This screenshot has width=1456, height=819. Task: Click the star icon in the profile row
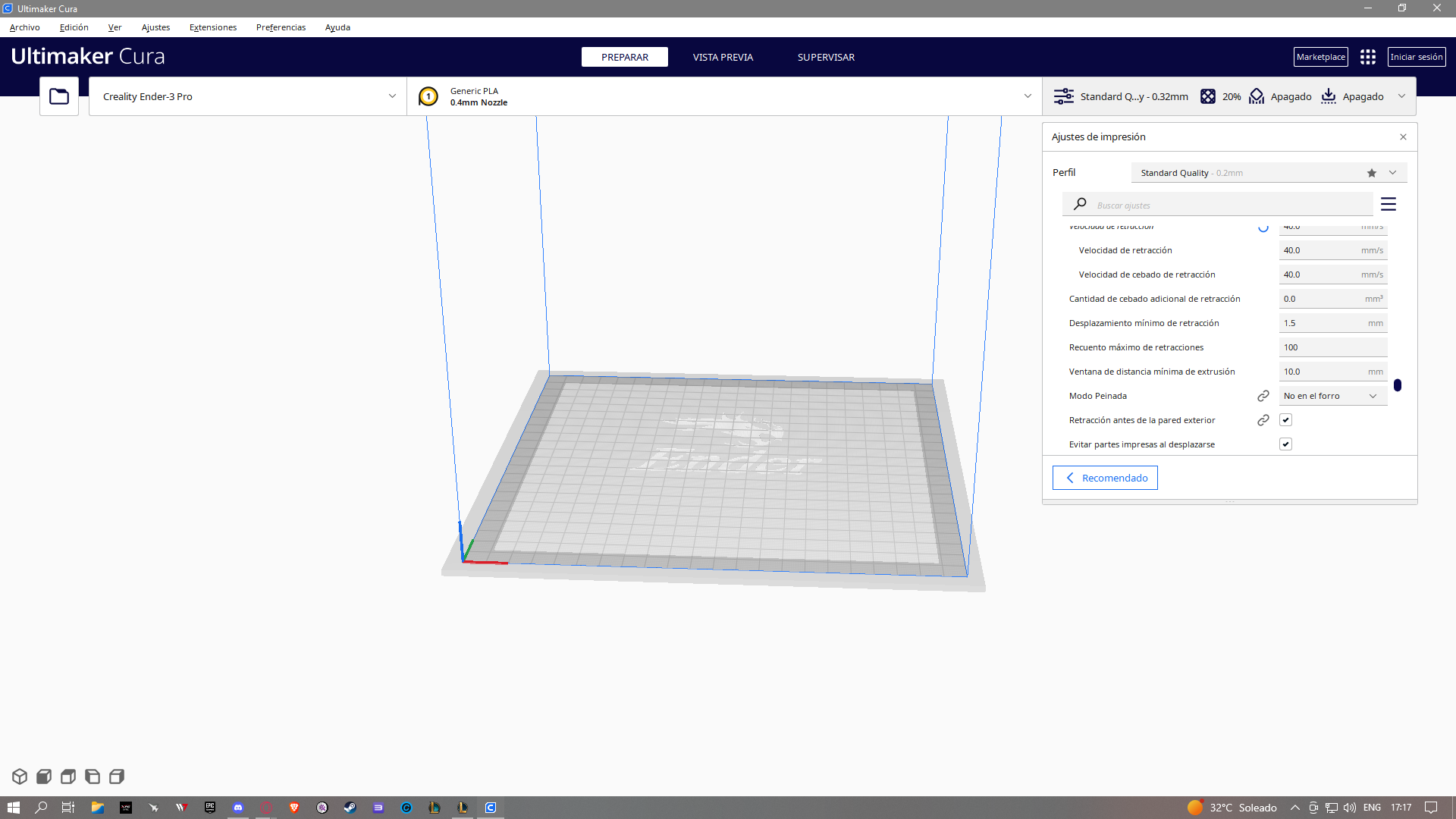(x=1372, y=173)
